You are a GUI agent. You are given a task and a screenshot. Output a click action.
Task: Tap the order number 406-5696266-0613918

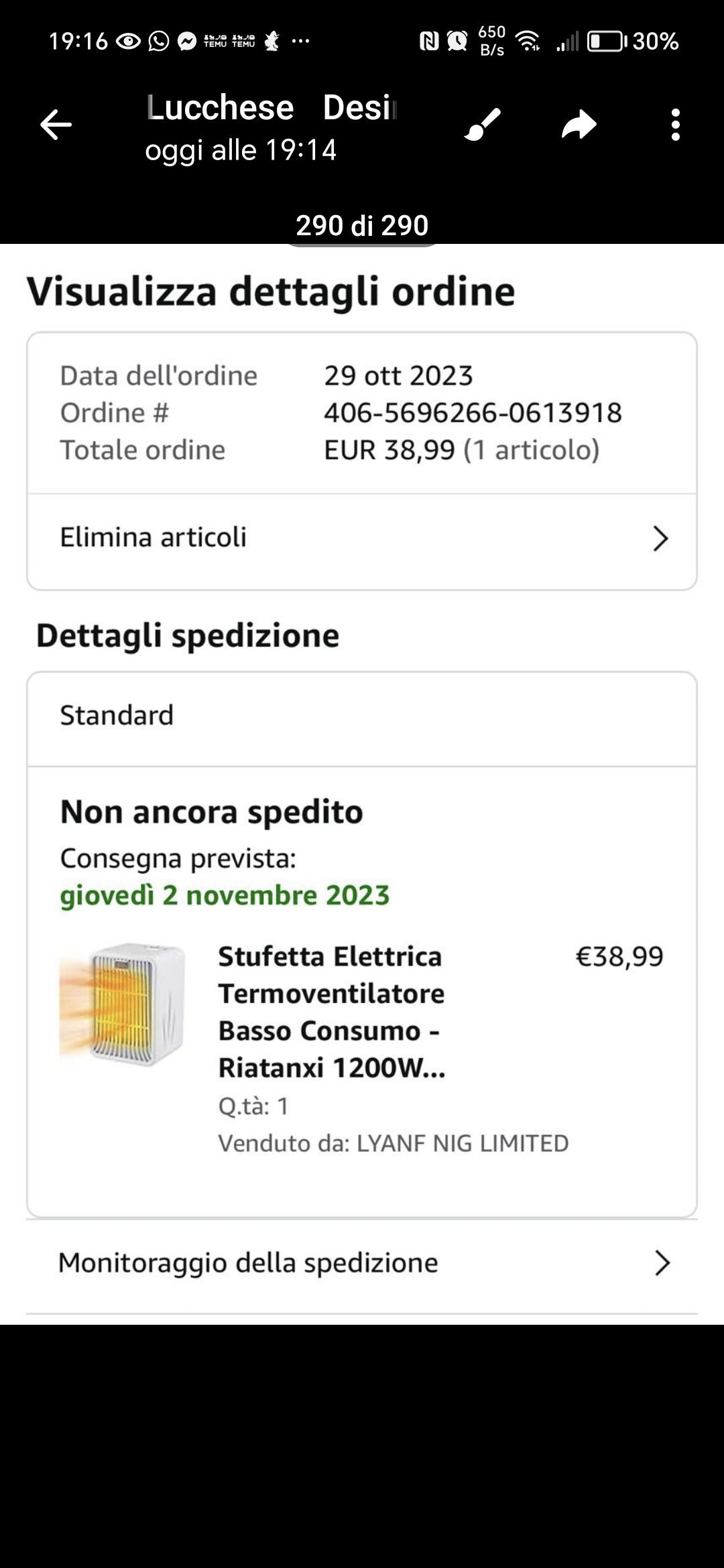point(473,413)
